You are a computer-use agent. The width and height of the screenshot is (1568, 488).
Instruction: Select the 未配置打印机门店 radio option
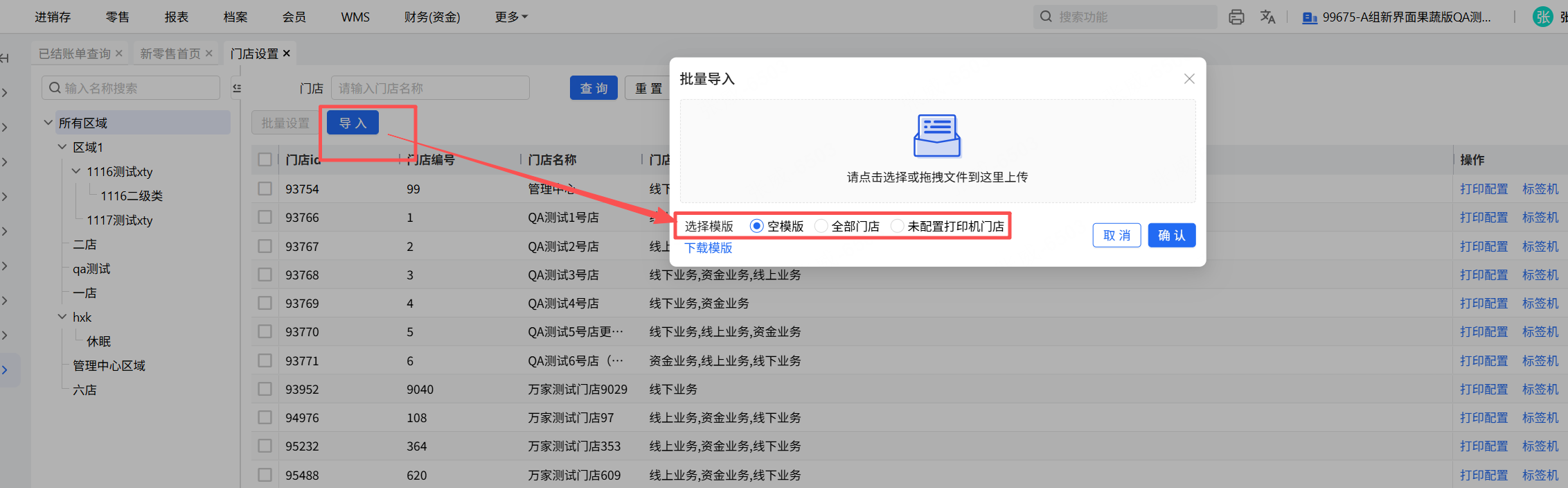[x=897, y=226]
